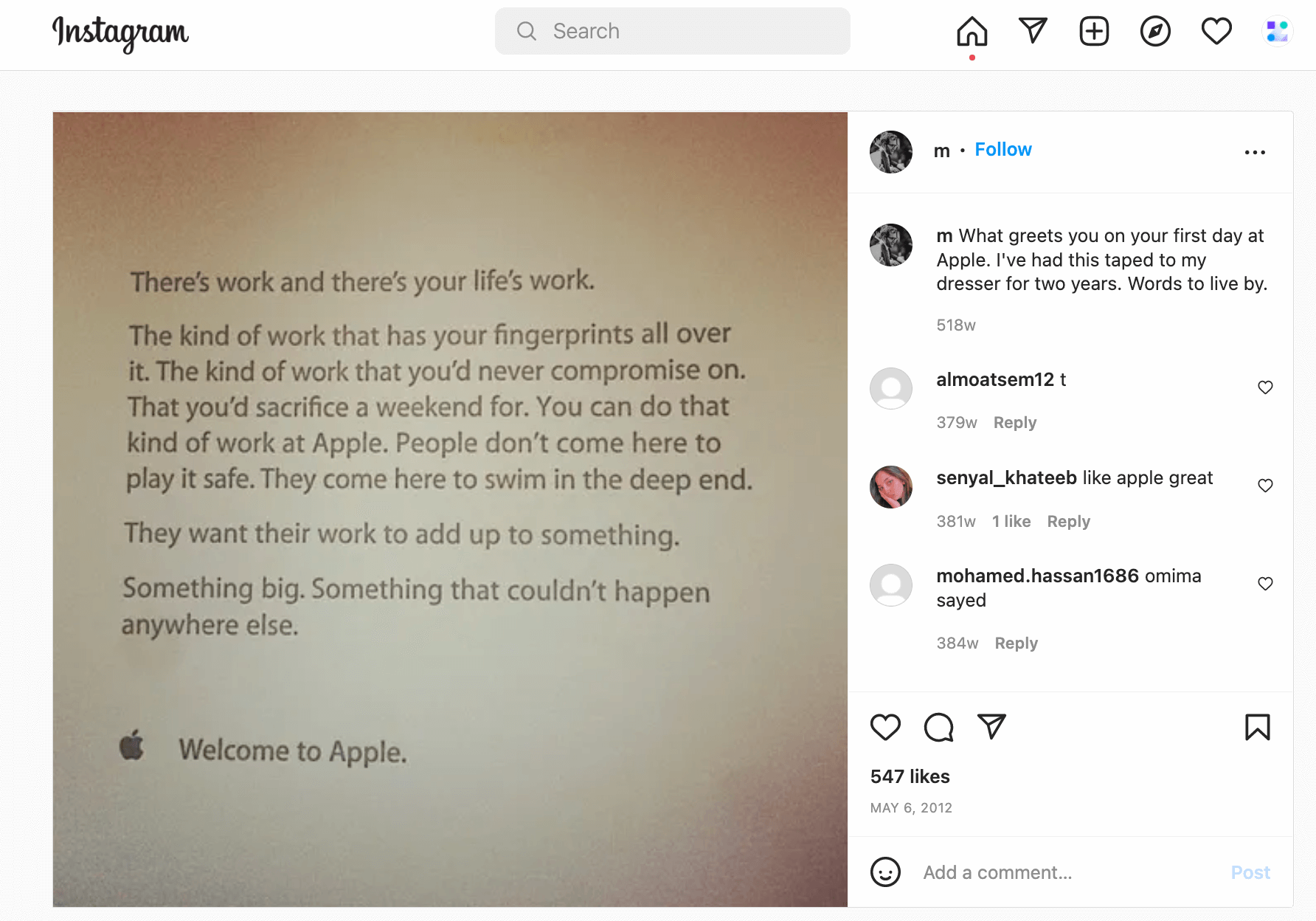View who liked senyal_khateeb's comment
The width and height of the screenshot is (1316, 921).
tap(1011, 521)
